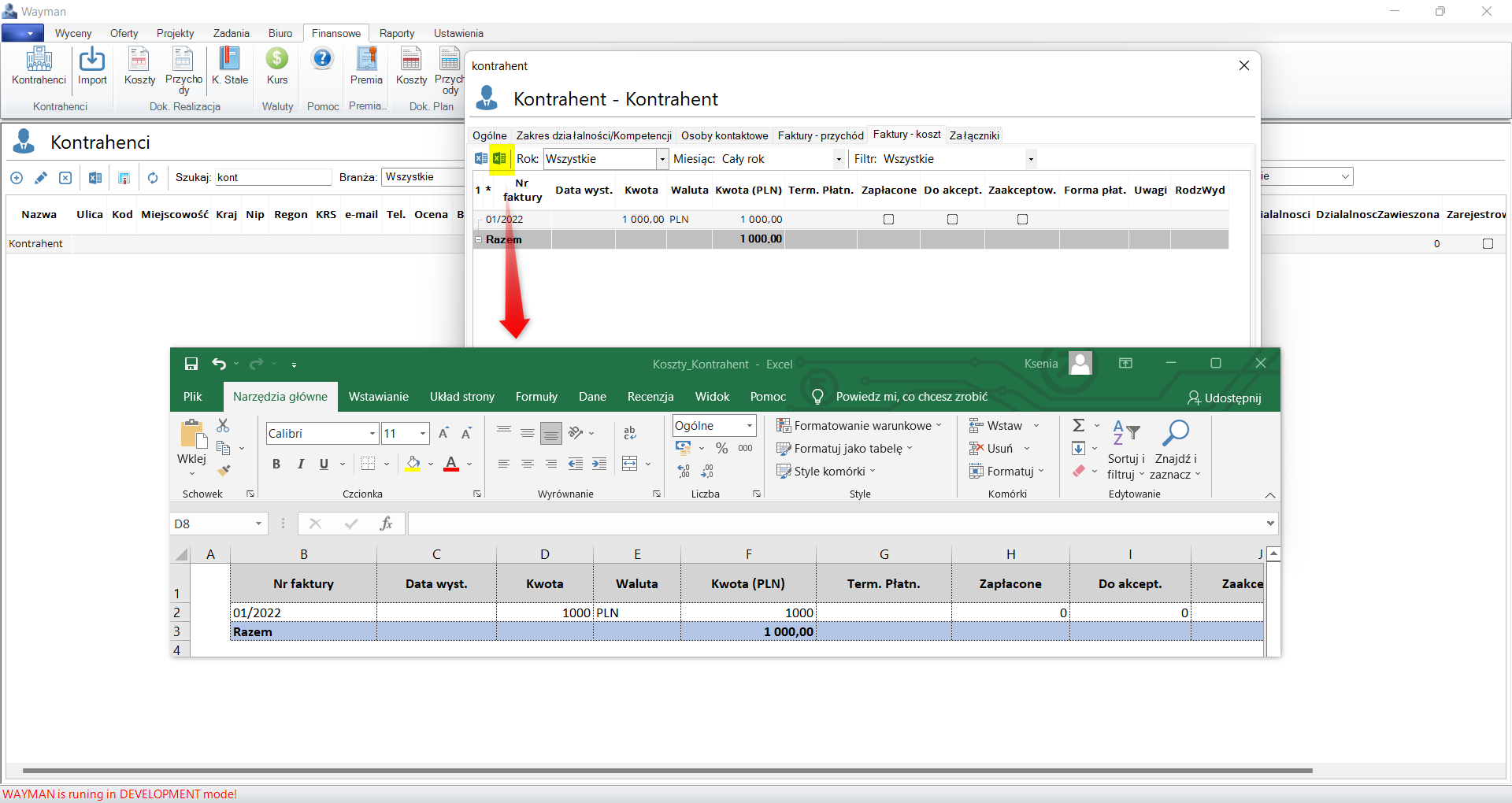Undo the last action in Excel
This screenshot has width=1512, height=803.
click(219, 364)
